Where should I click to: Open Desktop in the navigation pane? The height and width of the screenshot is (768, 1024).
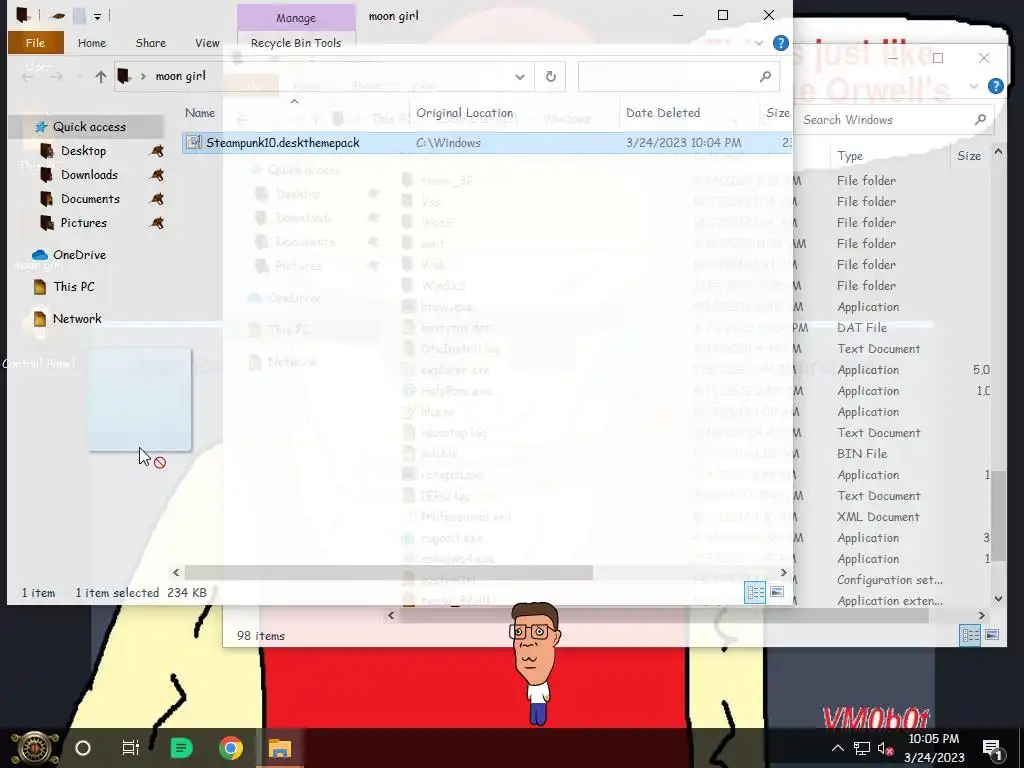point(83,151)
